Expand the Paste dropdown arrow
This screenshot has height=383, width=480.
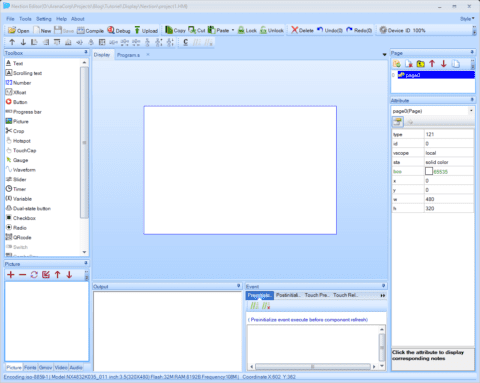pos(233,30)
